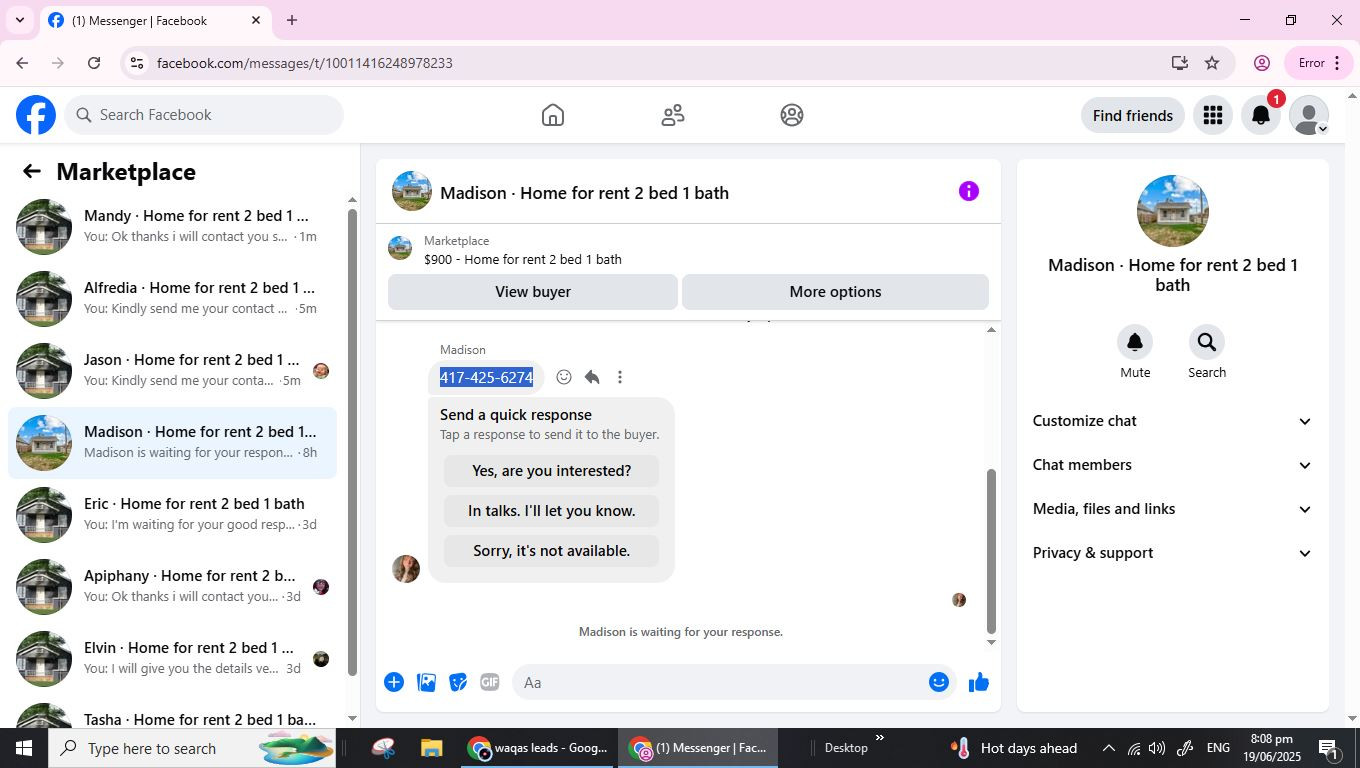Search in conversation using magnifier icon
Viewport: 1360px width, 768px height.
click(1207, 343)
